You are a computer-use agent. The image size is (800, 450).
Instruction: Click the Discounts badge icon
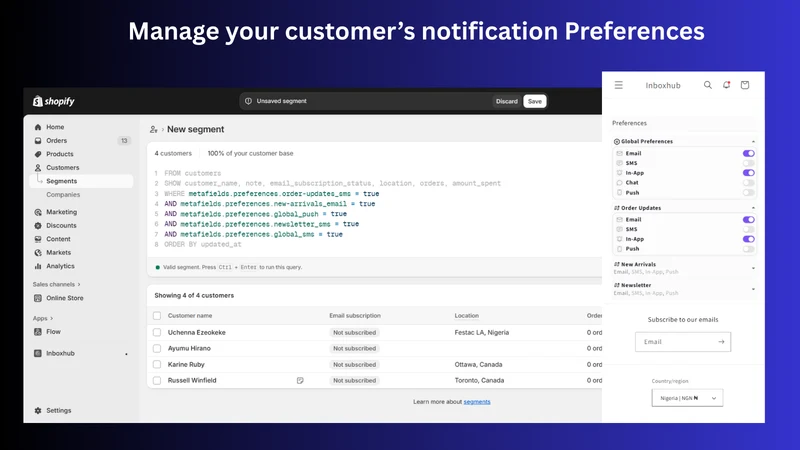[x=38, y=226]
